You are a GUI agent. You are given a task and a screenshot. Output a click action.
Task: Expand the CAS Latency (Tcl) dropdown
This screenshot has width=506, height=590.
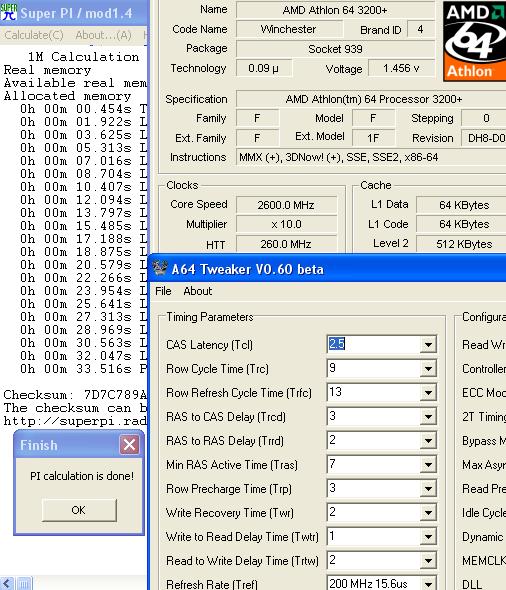[x=428, y=344]
